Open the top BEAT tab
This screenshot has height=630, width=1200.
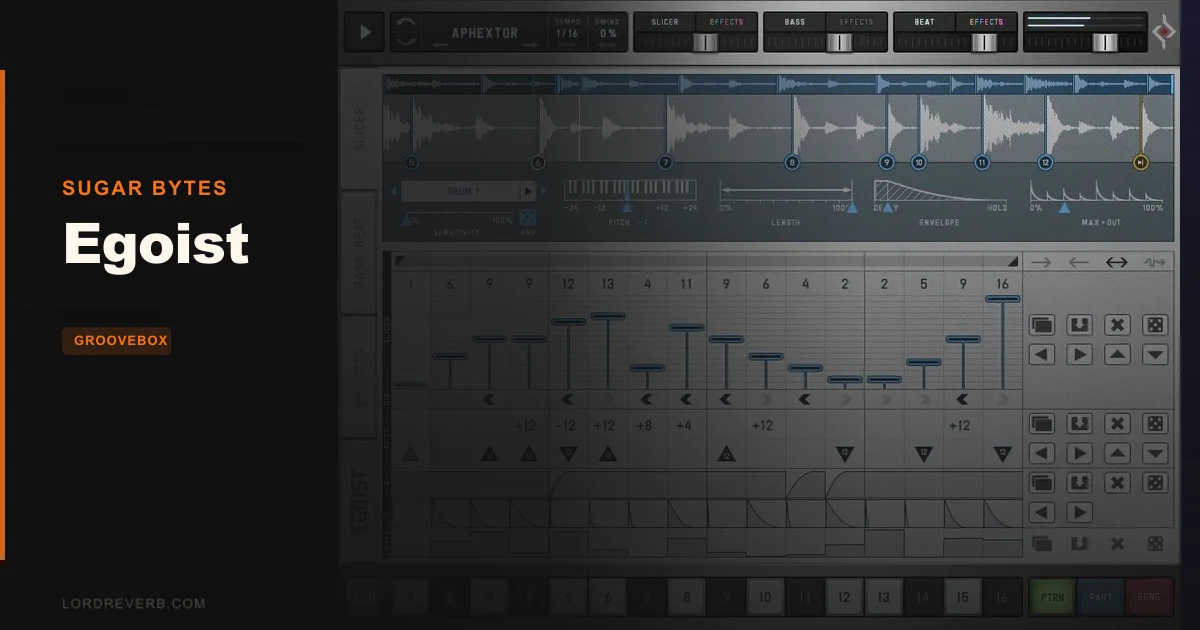(924, 21)
